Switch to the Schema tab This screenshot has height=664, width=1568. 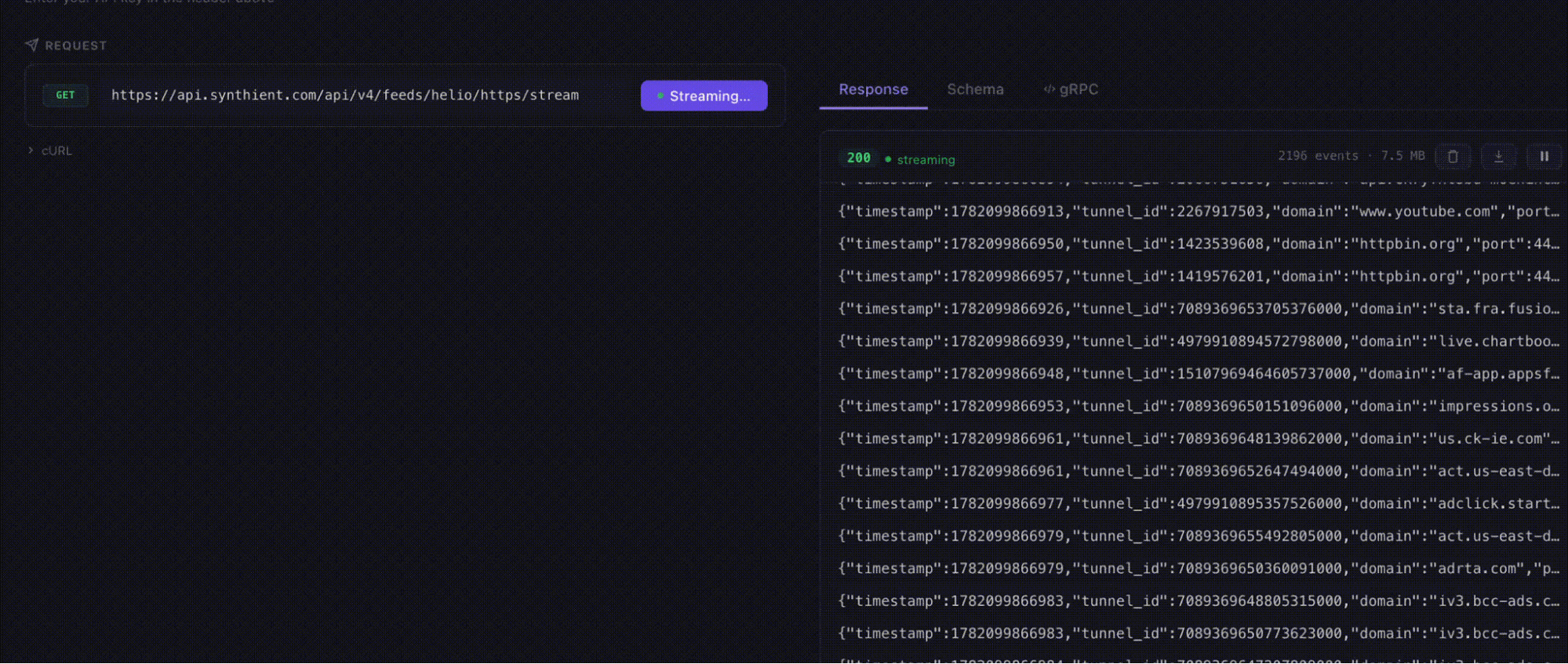tap(975, 89)
